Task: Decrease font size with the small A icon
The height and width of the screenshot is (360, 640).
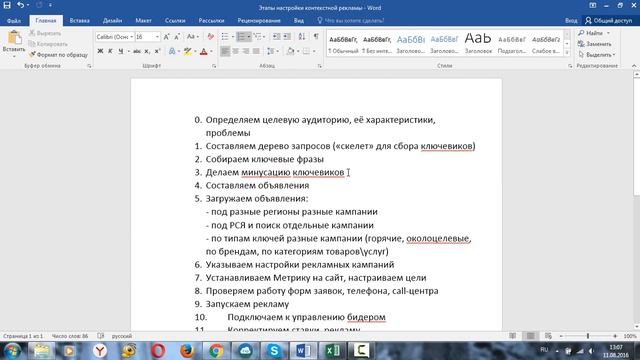Action: click(177, 37)
